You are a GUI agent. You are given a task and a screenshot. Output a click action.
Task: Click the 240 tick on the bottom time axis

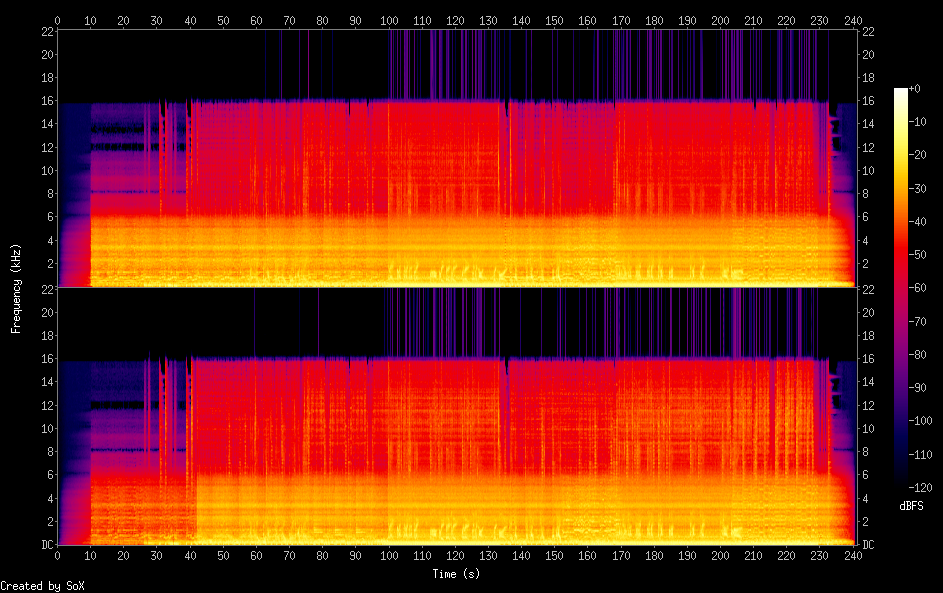853,555
